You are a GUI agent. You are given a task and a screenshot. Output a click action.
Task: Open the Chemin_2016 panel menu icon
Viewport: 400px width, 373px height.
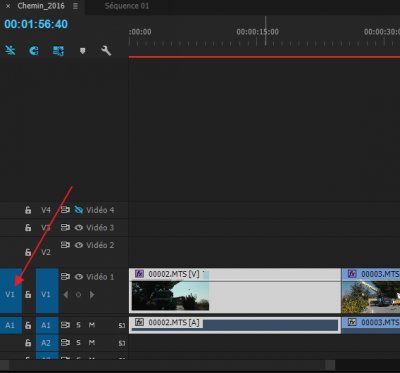click(x=76, y=6)
